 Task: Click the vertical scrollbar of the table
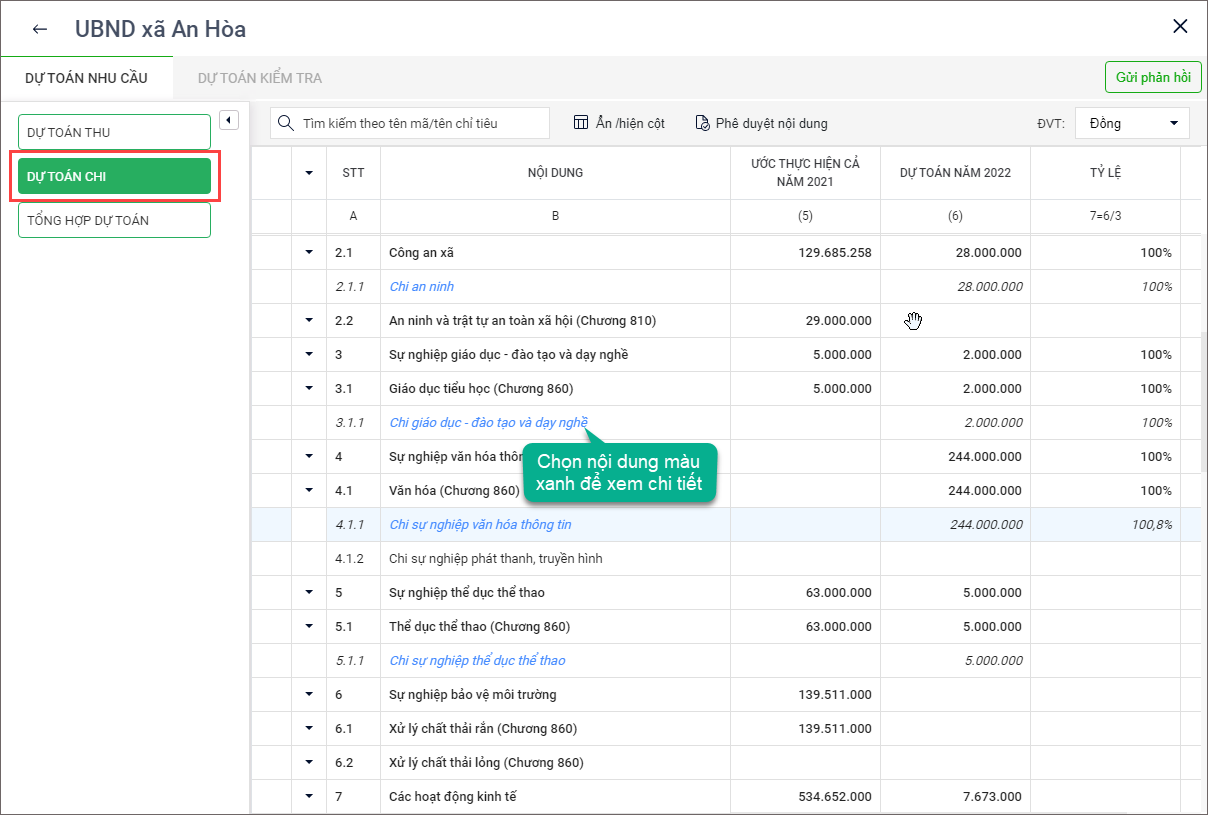1202,400
